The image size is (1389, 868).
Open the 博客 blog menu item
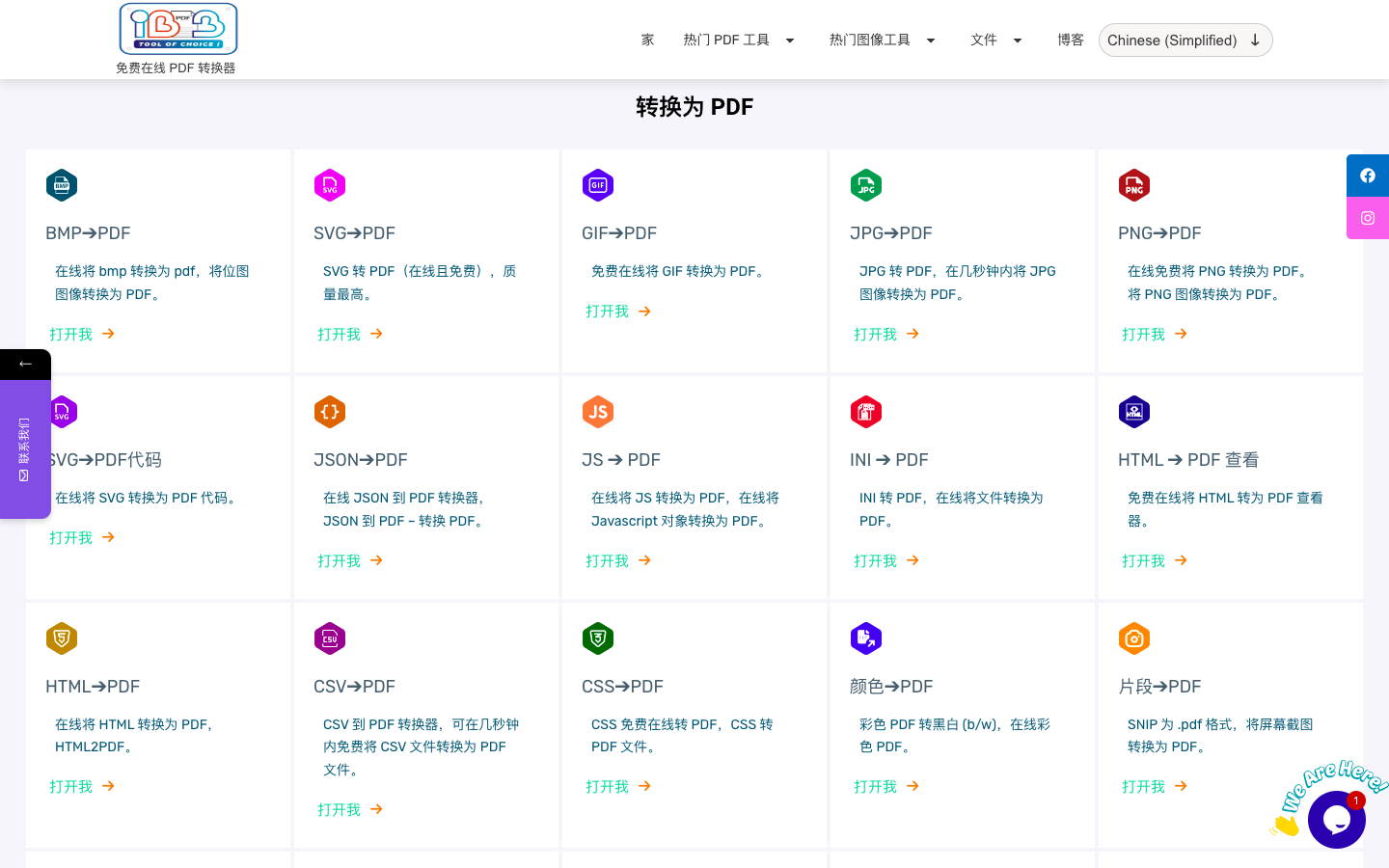click(1070, 41)
